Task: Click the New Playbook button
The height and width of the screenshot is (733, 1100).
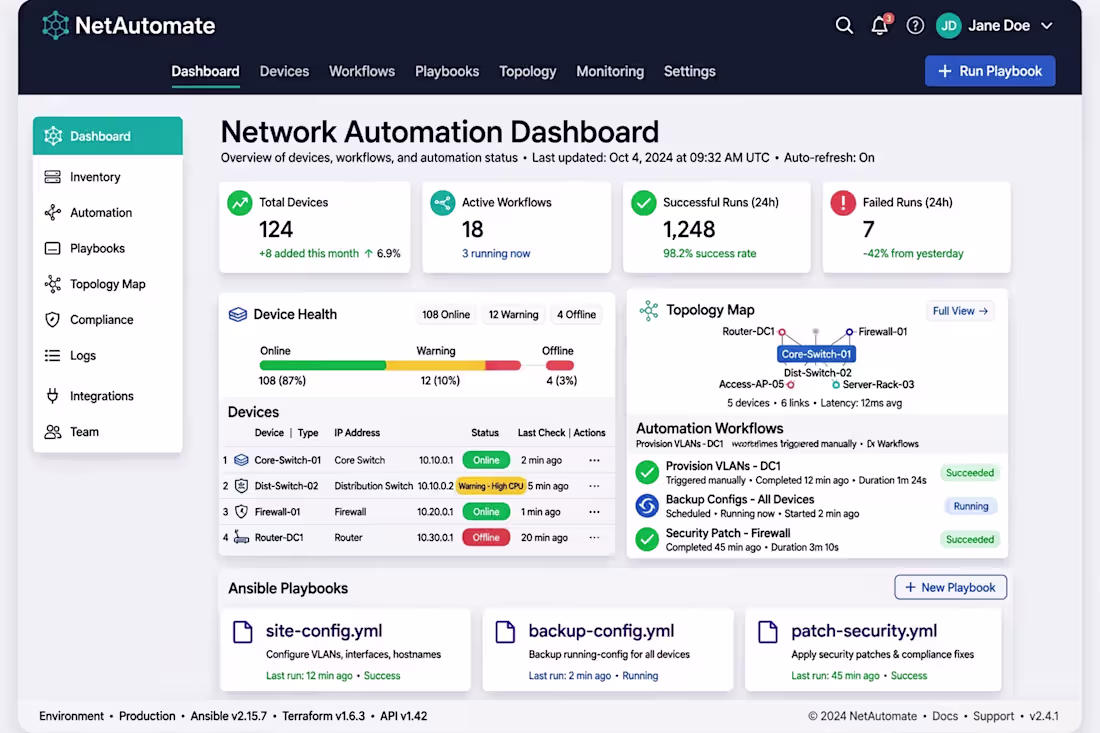Action: point(950,587)
